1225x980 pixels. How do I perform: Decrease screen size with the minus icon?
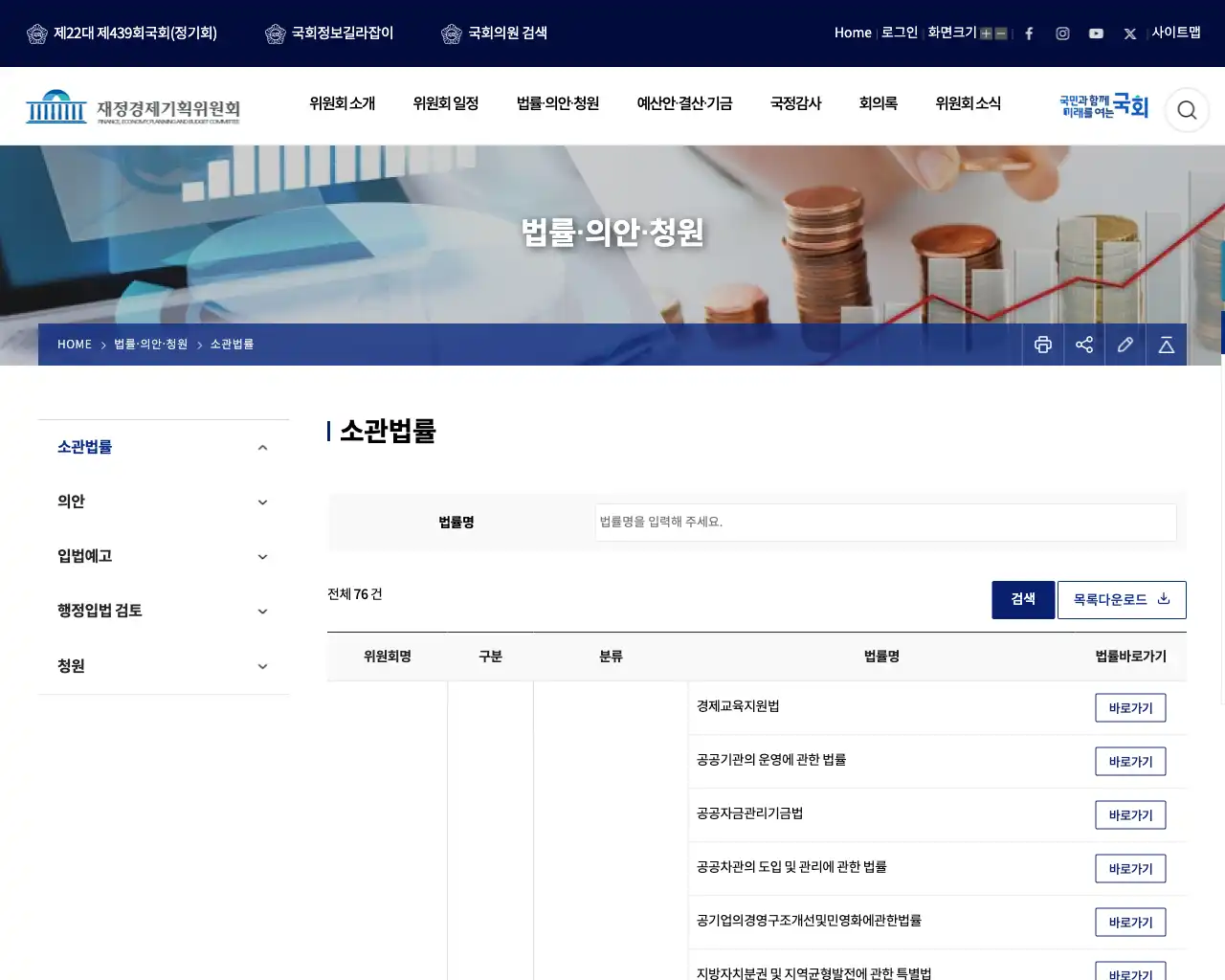click(1001, 33)
